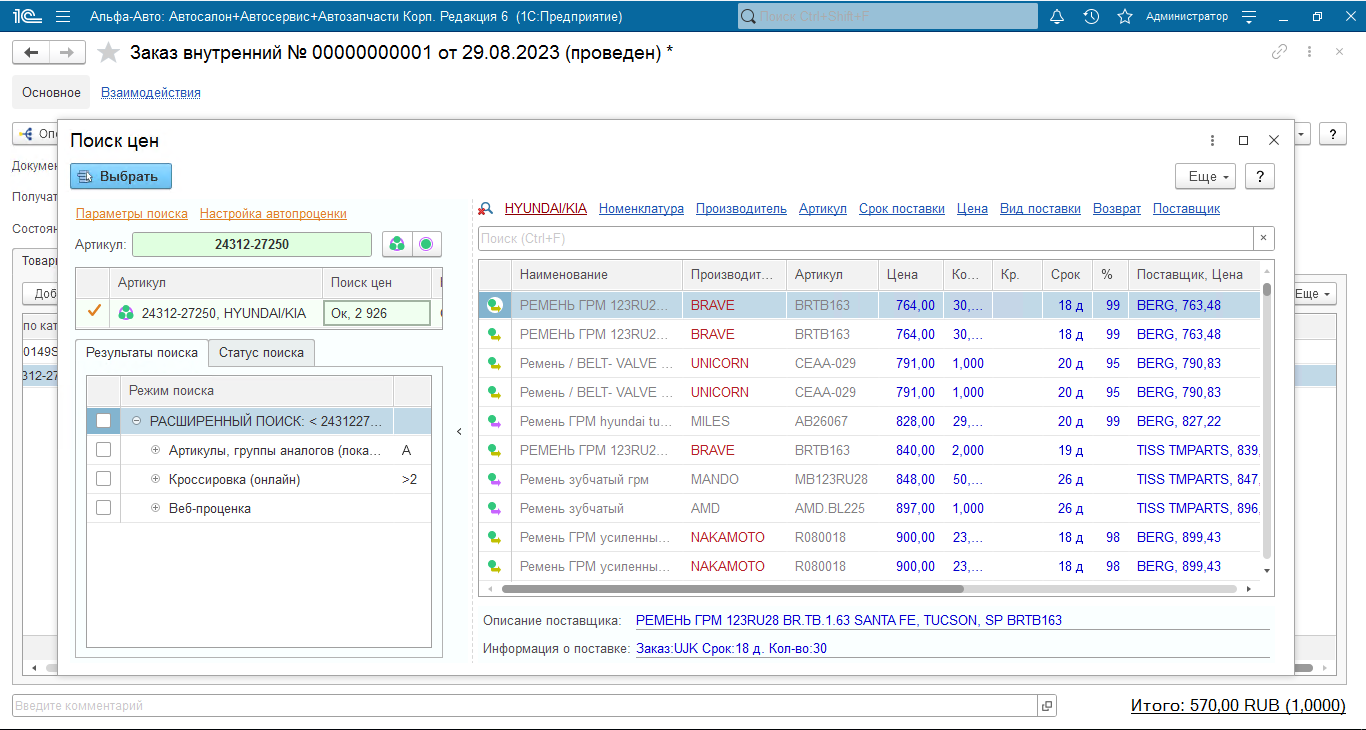Collapse the left pane with the chevron
Screen dimensions: 1366x730
459,432
